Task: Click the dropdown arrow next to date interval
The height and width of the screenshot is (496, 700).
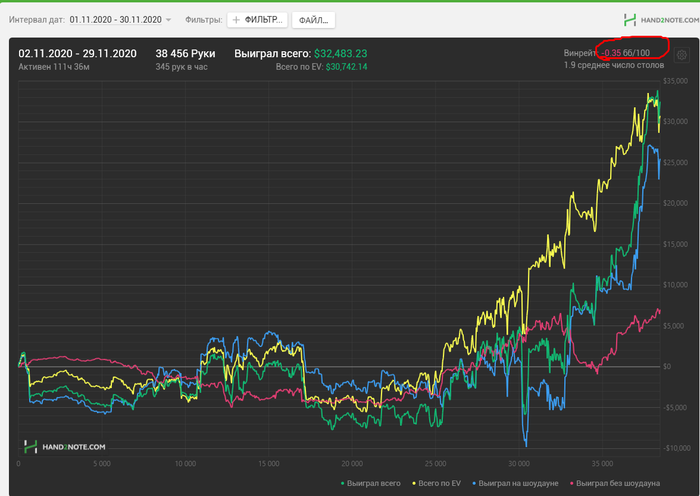Action: [x=168, y=20]
